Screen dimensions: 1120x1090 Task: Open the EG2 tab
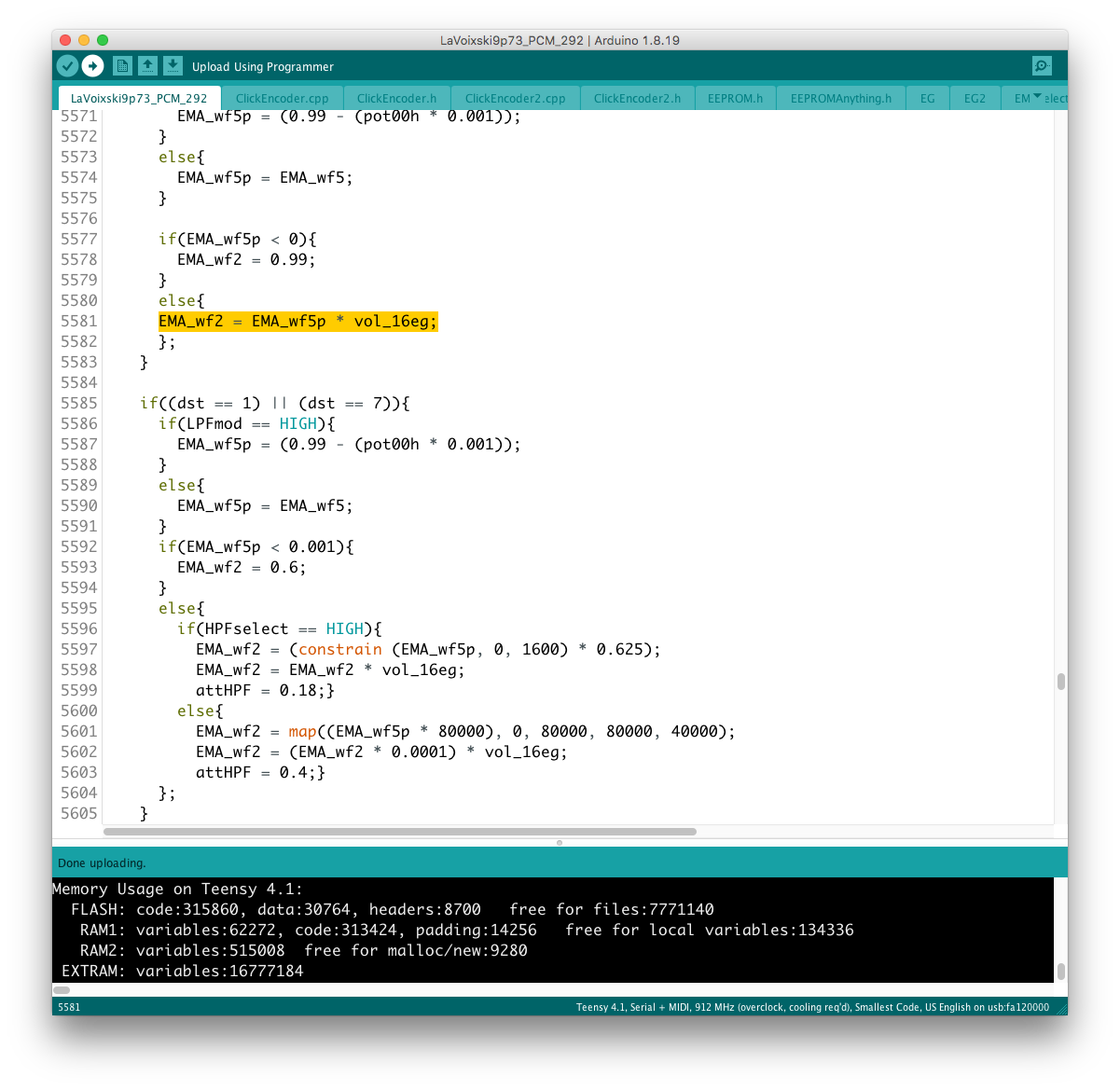pyautogui.click(x=975, y=98)
